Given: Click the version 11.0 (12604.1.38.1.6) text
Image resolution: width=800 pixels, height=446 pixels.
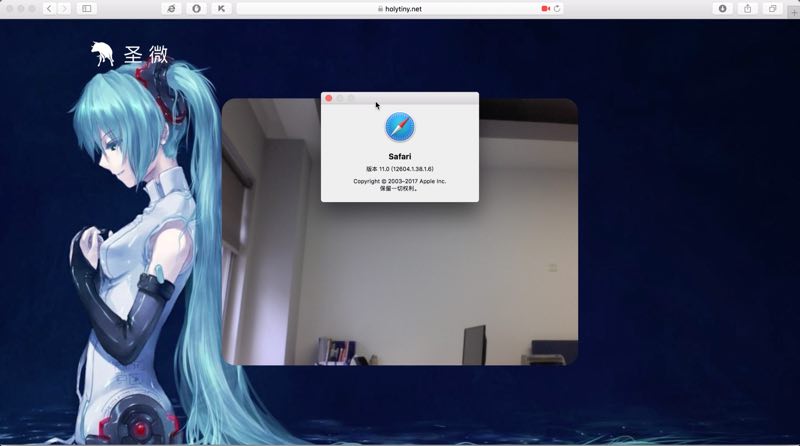Looking at the screenshot, I should tap(399, 169).
